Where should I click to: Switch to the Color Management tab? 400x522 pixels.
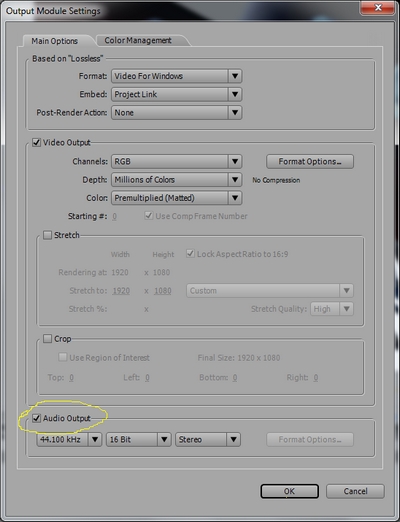pos(138,40)
